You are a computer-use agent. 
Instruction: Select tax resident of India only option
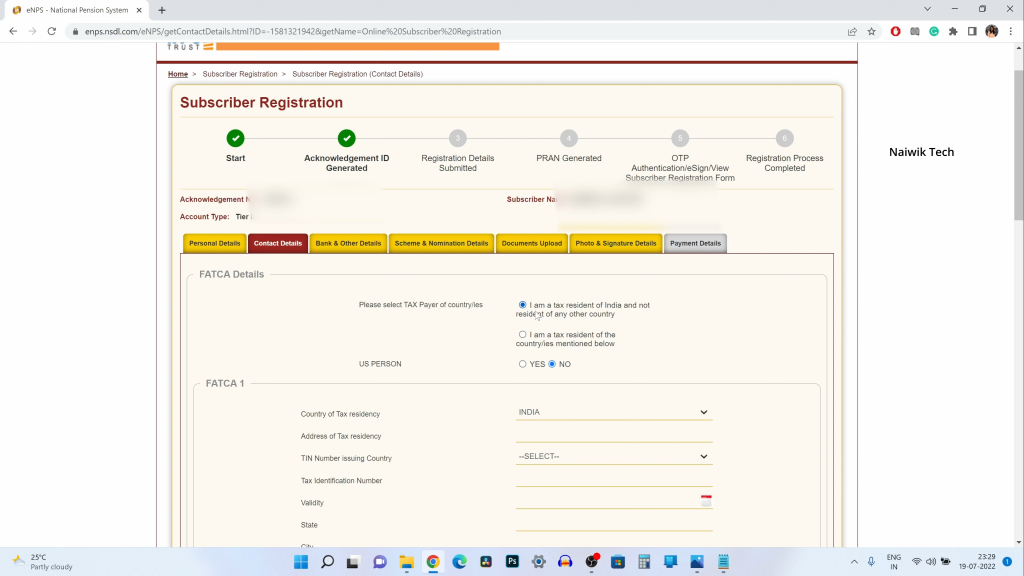pyautogui.click(x=522, y=304)
